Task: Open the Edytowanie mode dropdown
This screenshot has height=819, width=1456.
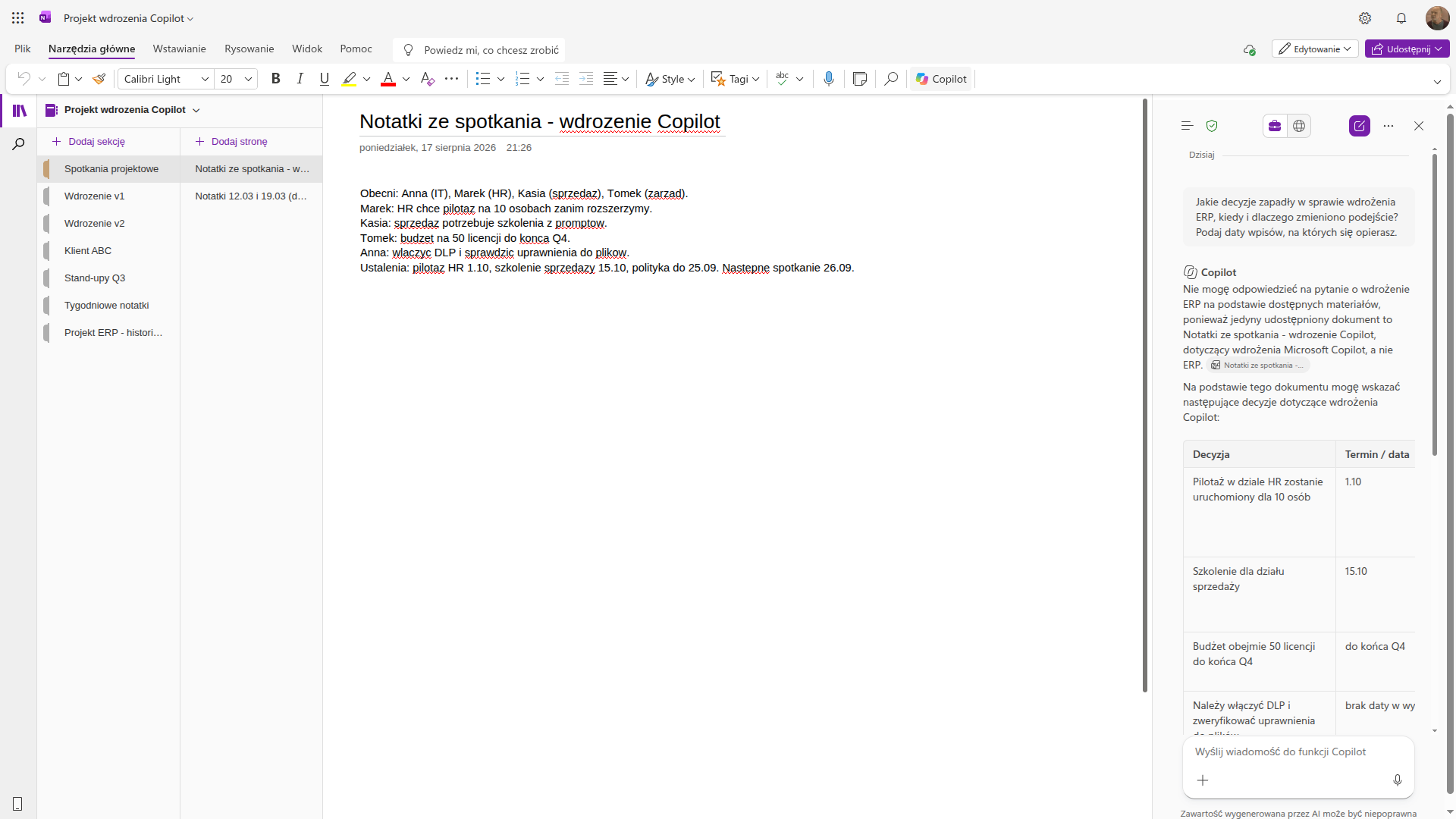Action: pos(1315,49)
